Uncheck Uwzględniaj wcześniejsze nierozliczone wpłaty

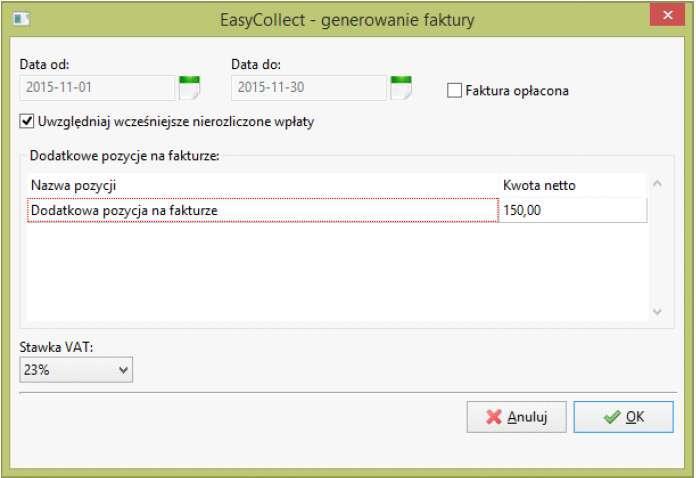pos(27,121)
